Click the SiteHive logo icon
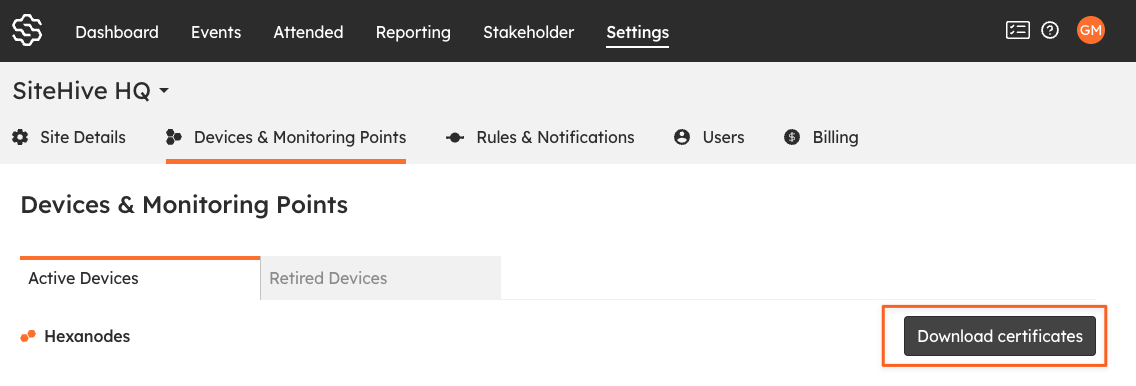The width and height of the screenshot is (1136, 386). click(27, 31)
